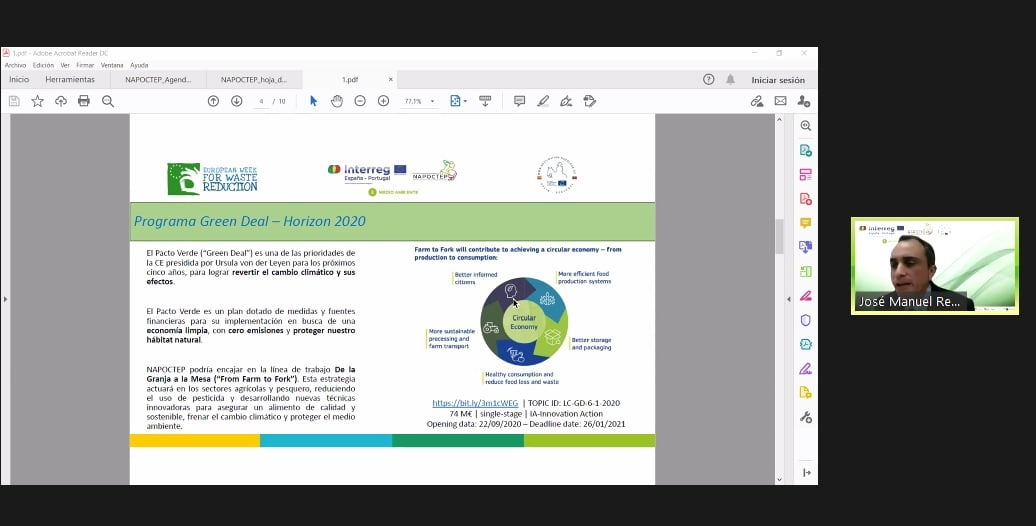Open the zoom level 77.1% dropdown
This screenshot has height=526, width=1036.
coord(419,101)
